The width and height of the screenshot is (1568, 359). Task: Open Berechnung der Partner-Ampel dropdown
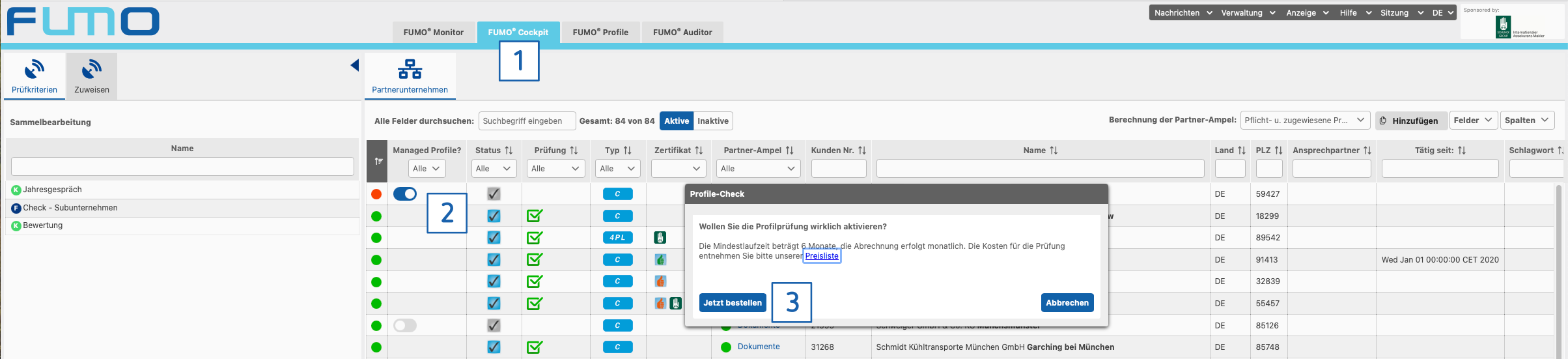(1304, 121)
